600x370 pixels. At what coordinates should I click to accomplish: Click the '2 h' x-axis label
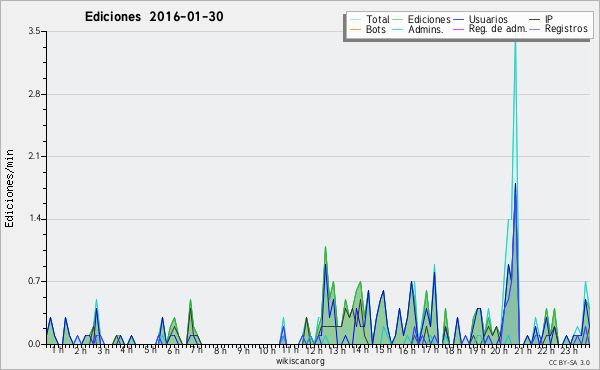click(x=80, y=350)
